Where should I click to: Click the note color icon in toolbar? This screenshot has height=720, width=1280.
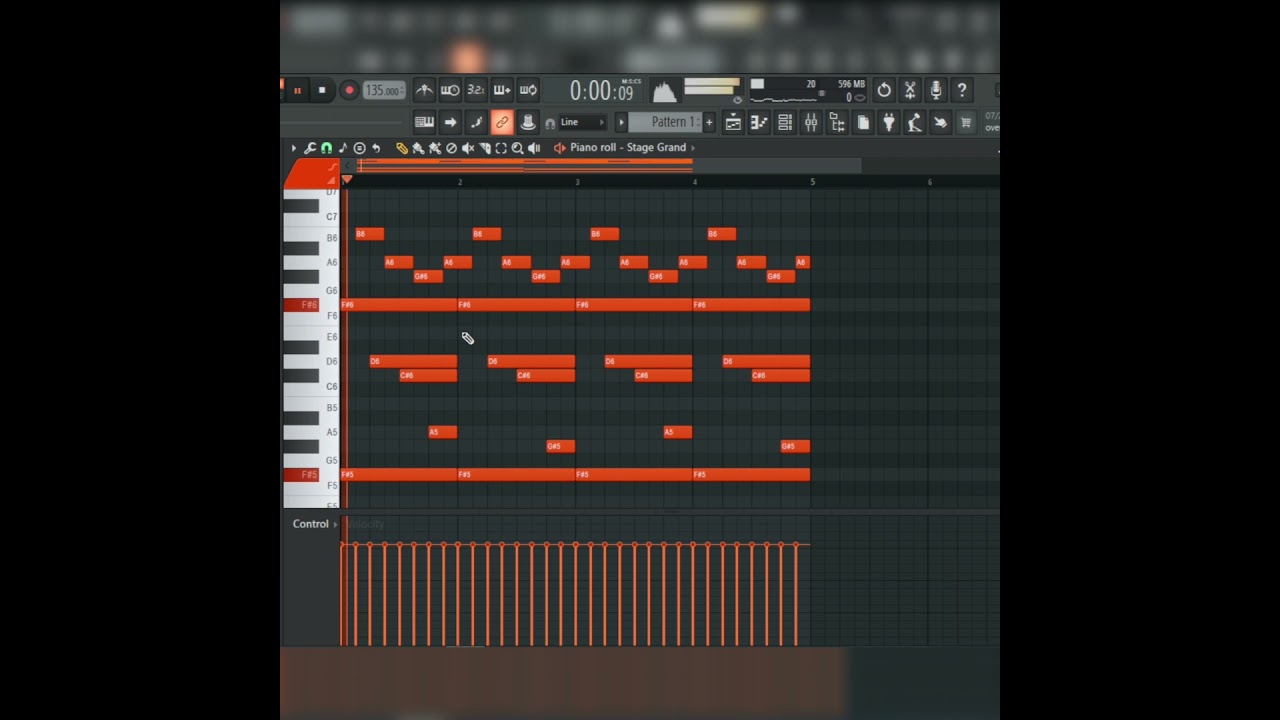coord(476,122)
